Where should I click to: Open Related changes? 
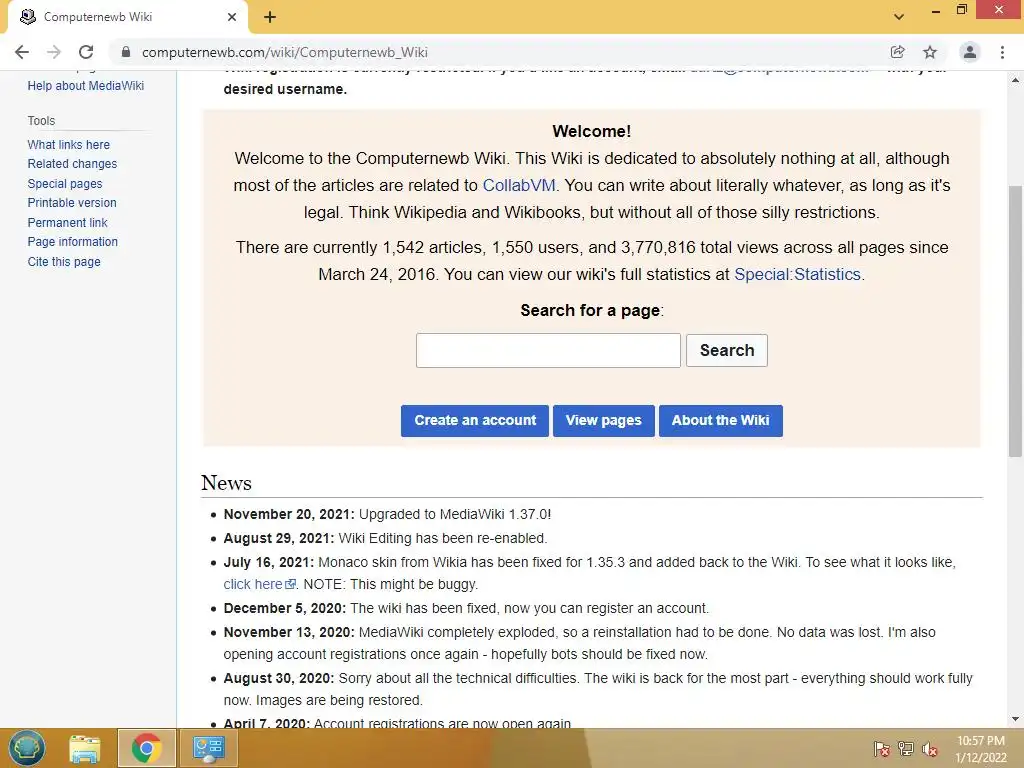click(72, 164)
